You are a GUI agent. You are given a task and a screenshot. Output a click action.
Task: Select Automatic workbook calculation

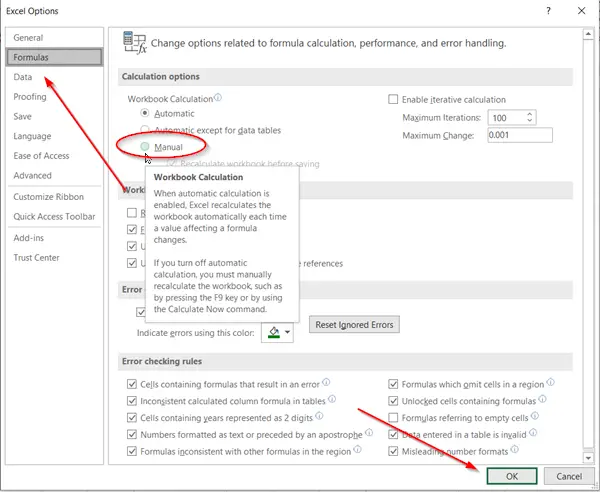pyautogui.click(x=145, y=113)
